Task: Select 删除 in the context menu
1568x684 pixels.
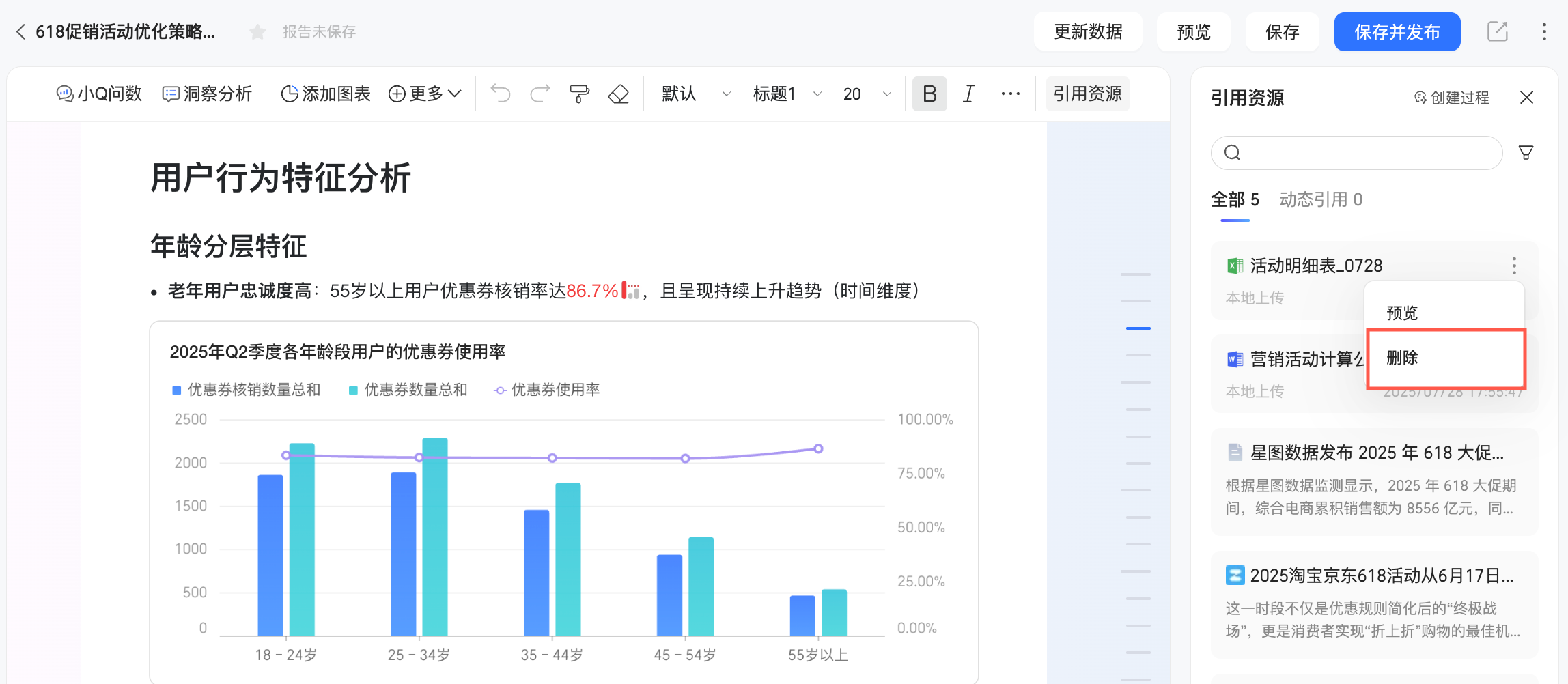Action: pos(1444,358)
